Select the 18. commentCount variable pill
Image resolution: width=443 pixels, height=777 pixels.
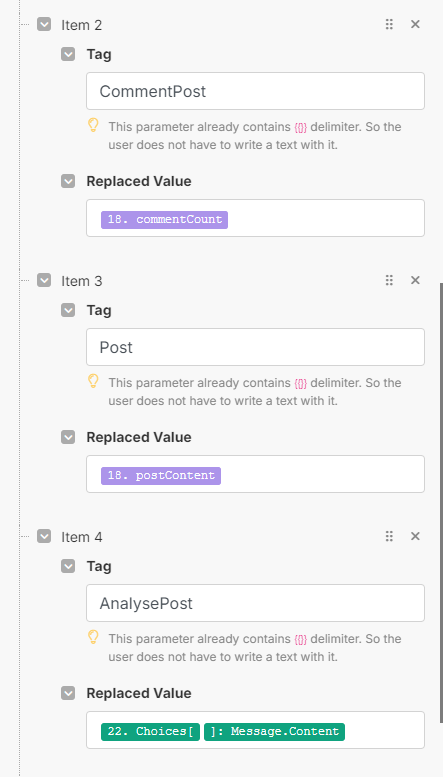(165, 220)
